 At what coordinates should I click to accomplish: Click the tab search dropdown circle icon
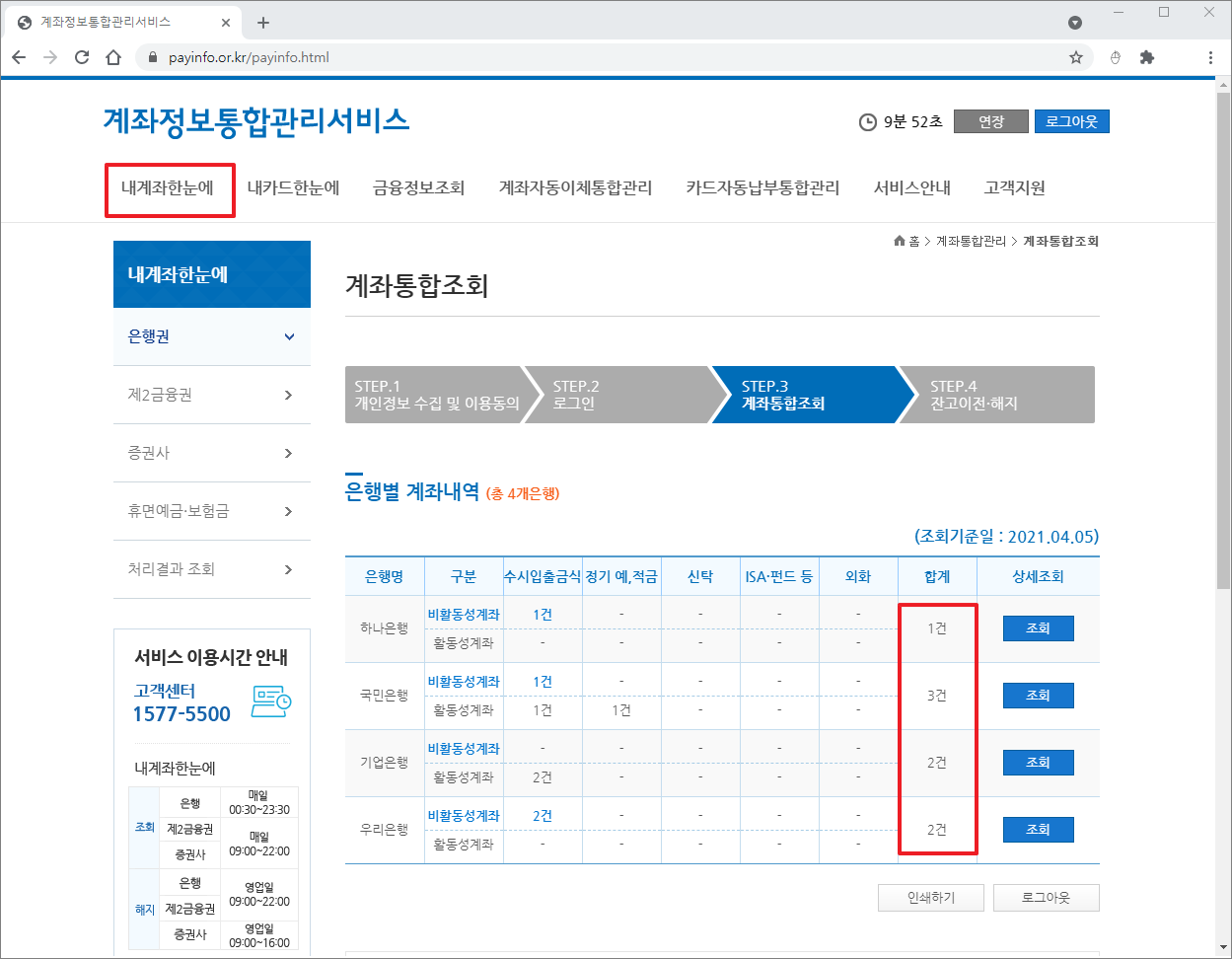pyautogui.click(x=1075, y=23)
